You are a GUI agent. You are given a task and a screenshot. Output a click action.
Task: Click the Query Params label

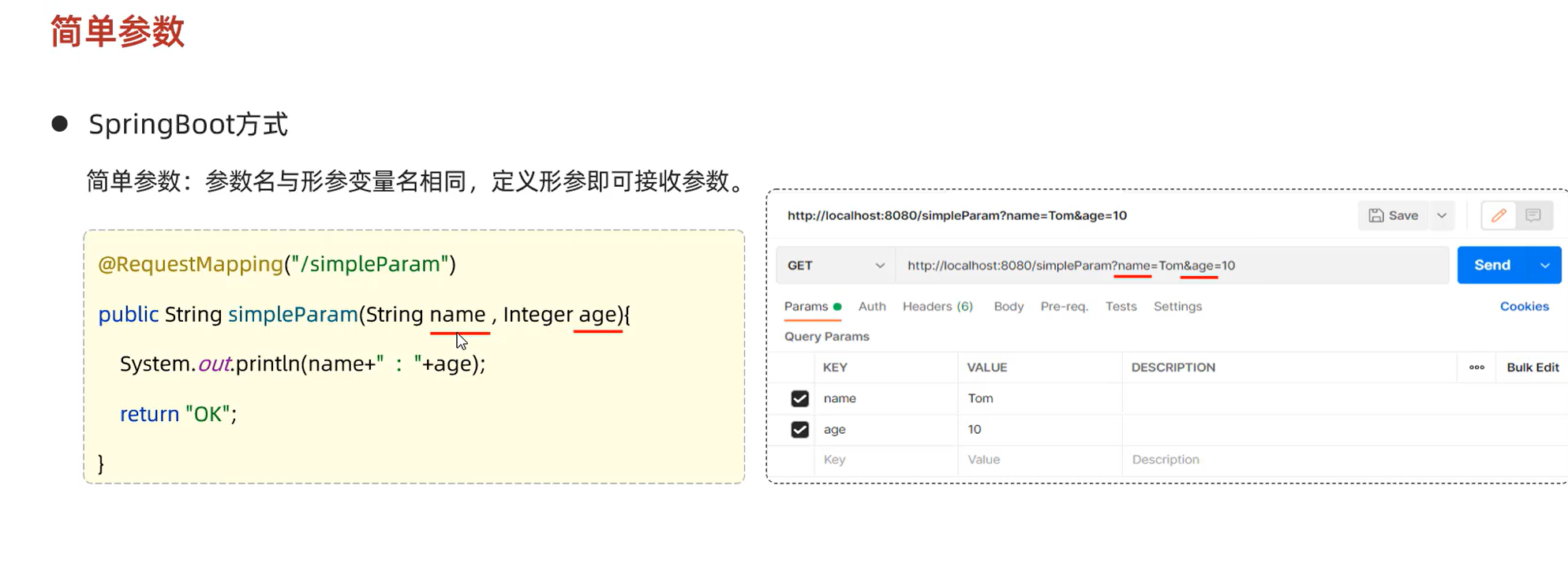point(826,337)
